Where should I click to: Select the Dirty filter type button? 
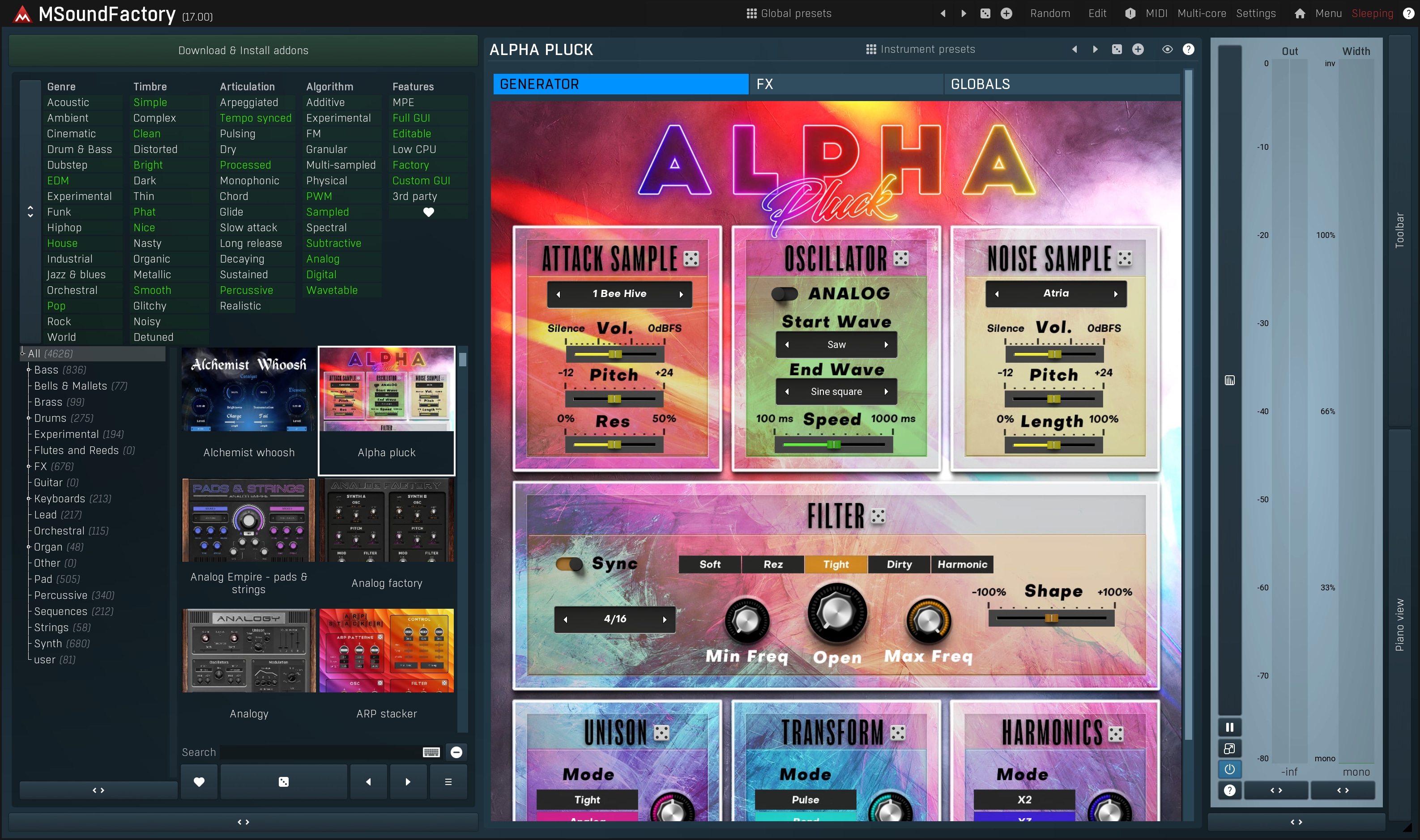[899, 564]
